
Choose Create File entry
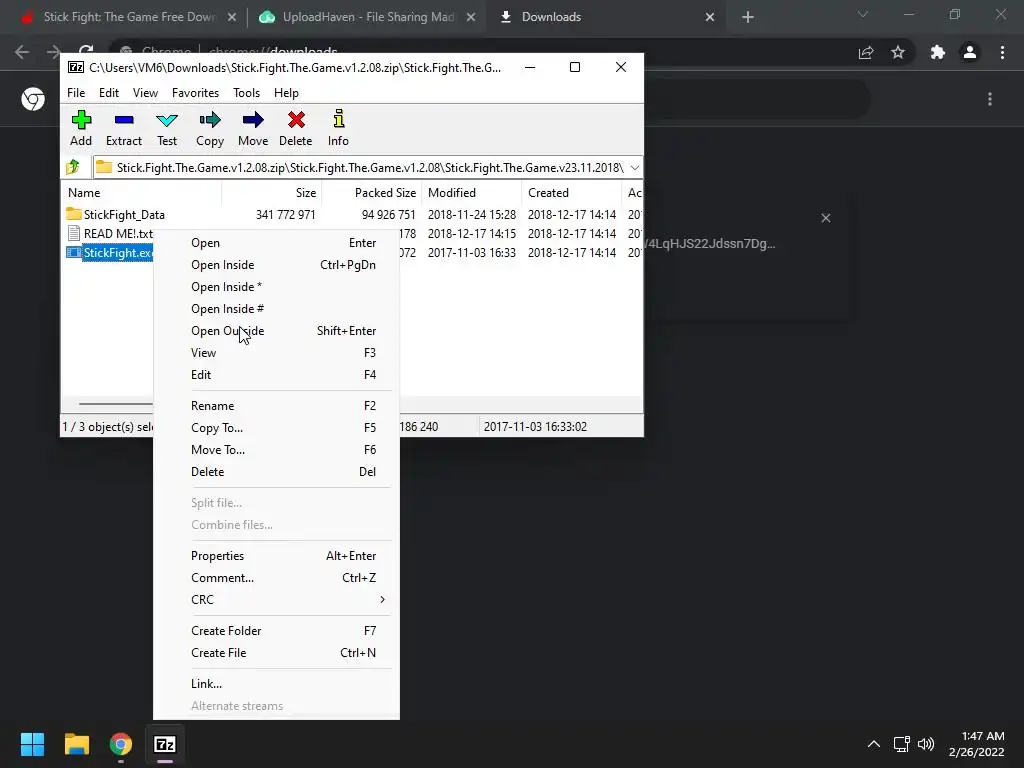pyautogui.click(x=276, y=653)
